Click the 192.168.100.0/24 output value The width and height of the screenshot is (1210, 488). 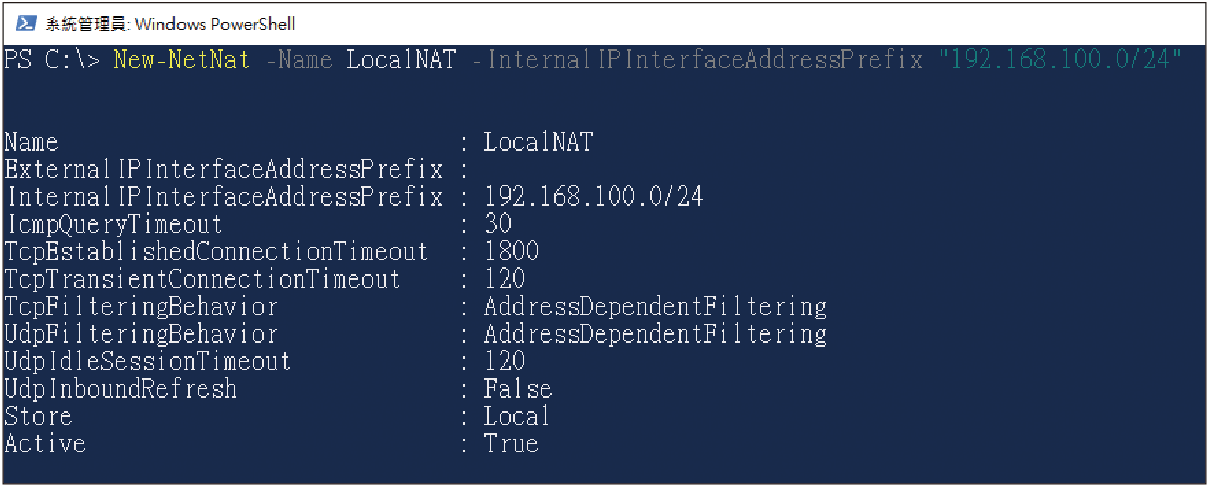(x=594, y=196)
